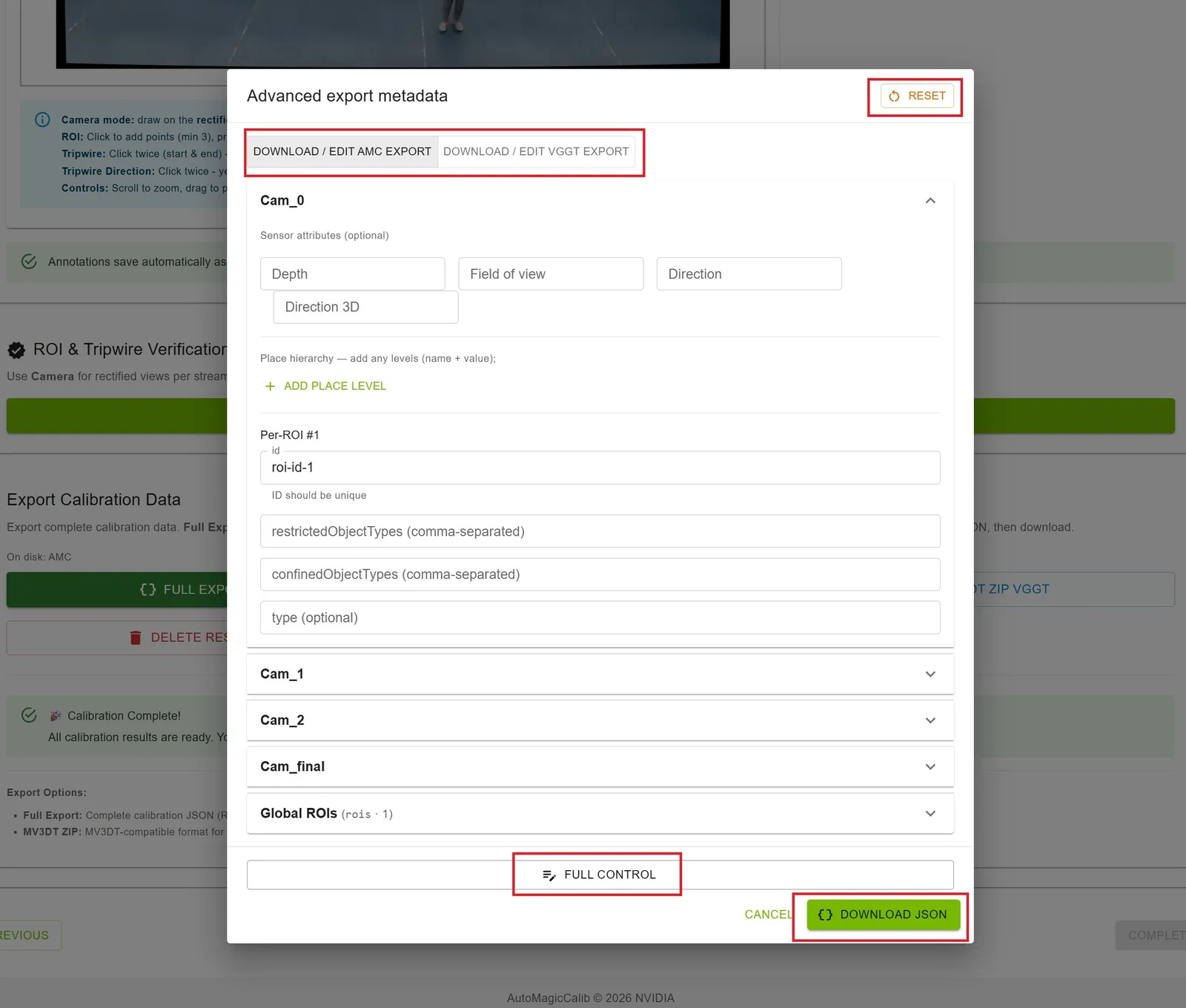Expand the Cam_2 section
1186x1008 pixels.
click(600, 720)
